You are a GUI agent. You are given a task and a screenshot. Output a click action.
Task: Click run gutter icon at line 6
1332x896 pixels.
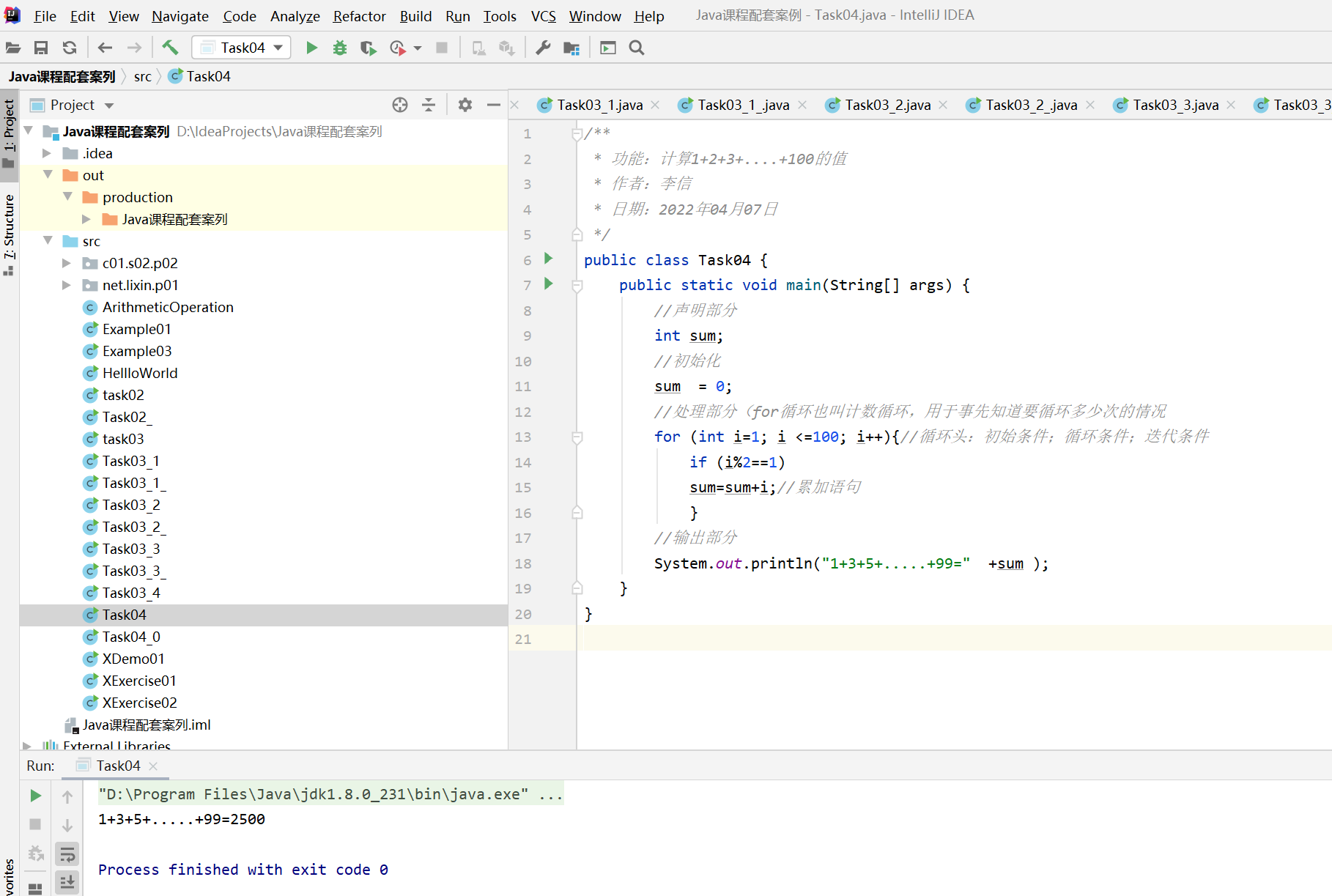click(548, 259)
